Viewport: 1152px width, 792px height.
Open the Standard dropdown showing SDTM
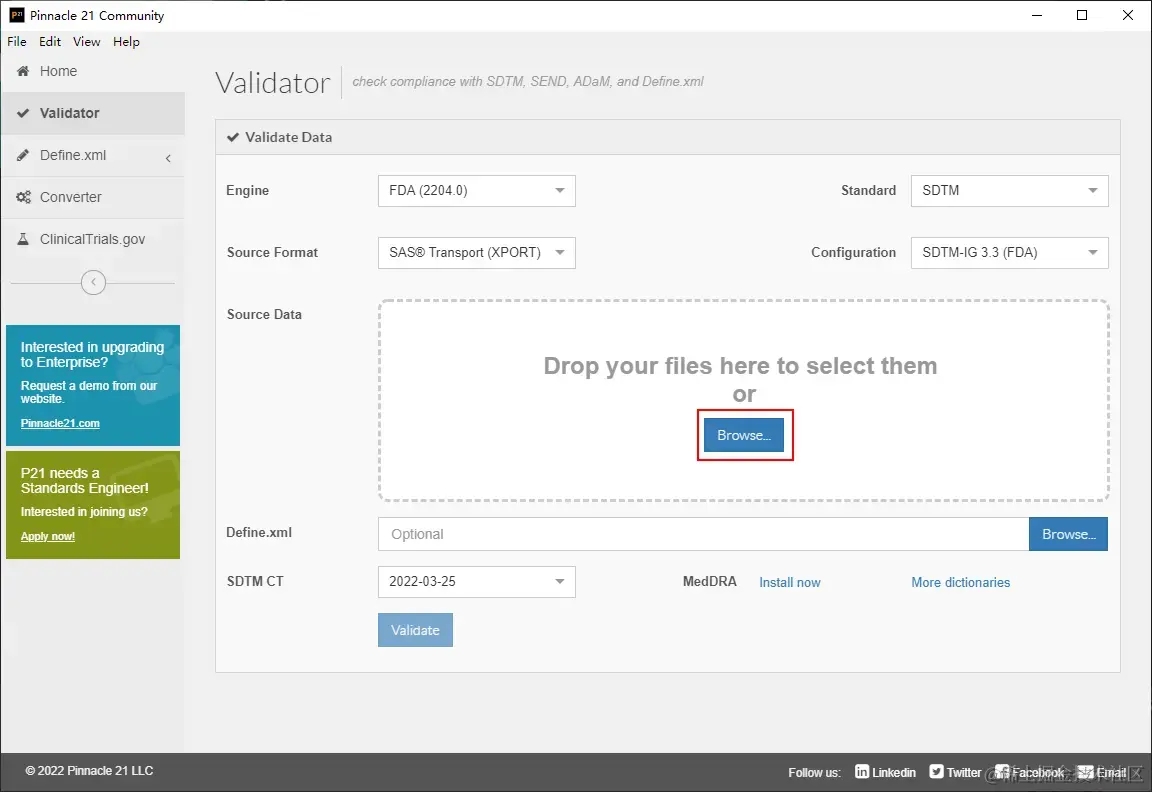[1009, 191]
